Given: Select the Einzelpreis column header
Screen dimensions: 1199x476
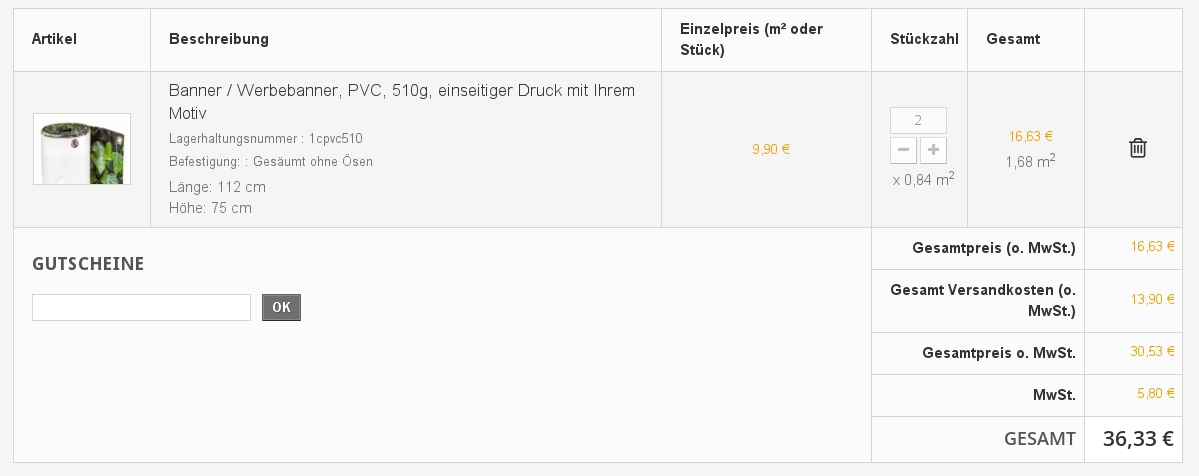Looking at the screenshot, I should click(751, 39).
